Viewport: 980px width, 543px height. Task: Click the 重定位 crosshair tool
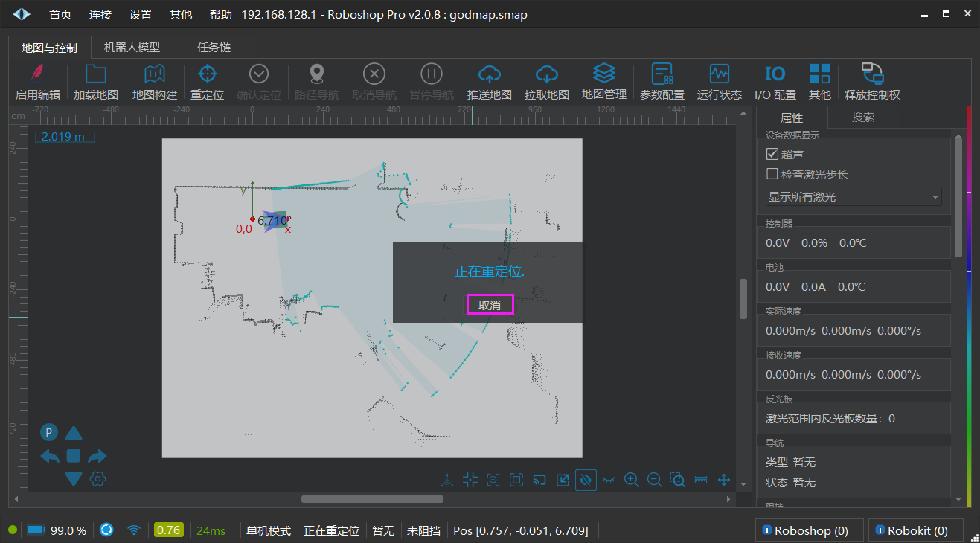pyautogui.click(x=208, y=74)
